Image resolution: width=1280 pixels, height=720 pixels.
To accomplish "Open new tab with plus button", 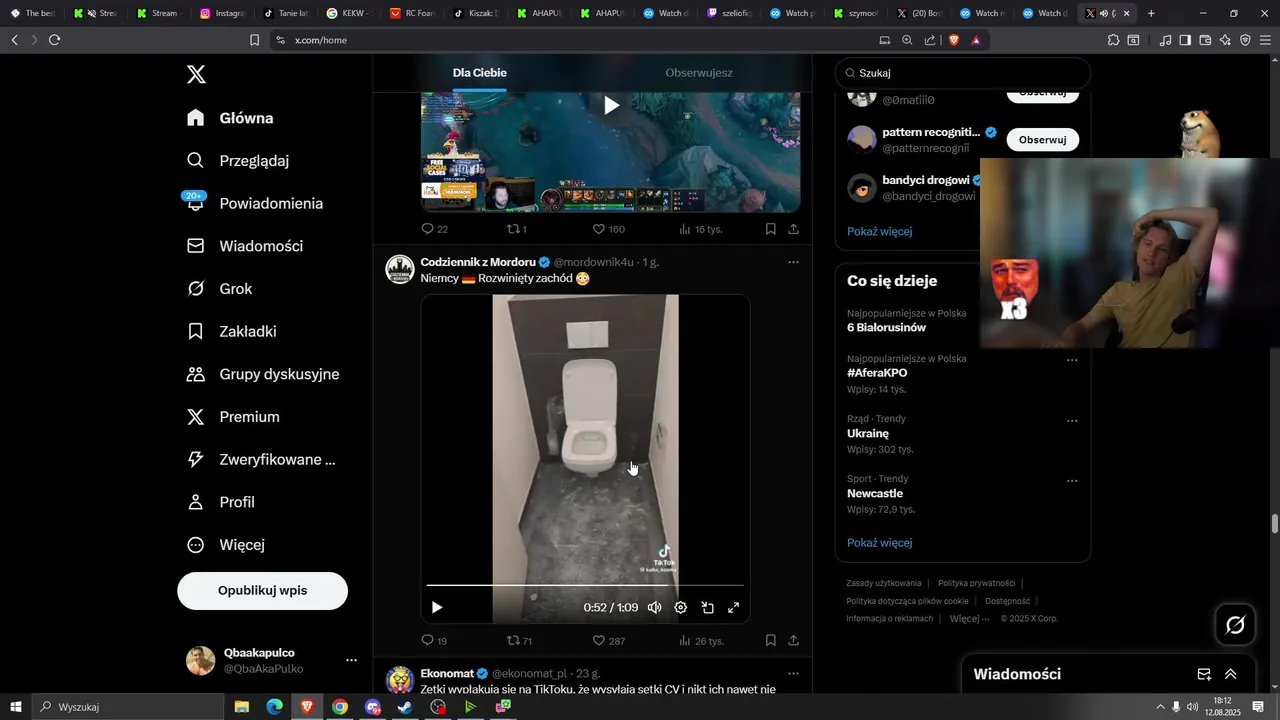I will tap(1151, 13).
